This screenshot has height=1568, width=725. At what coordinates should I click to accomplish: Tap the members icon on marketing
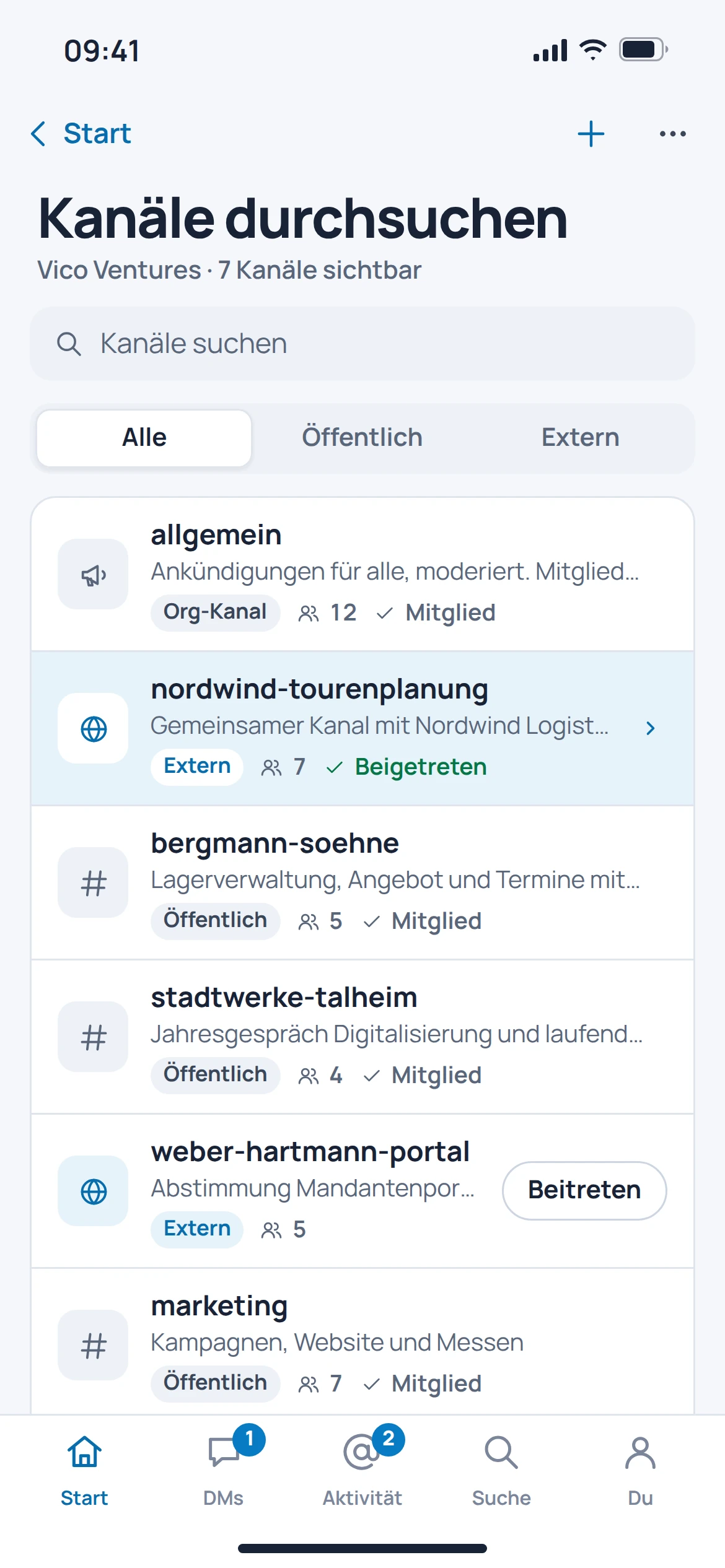coord(309,1385)
